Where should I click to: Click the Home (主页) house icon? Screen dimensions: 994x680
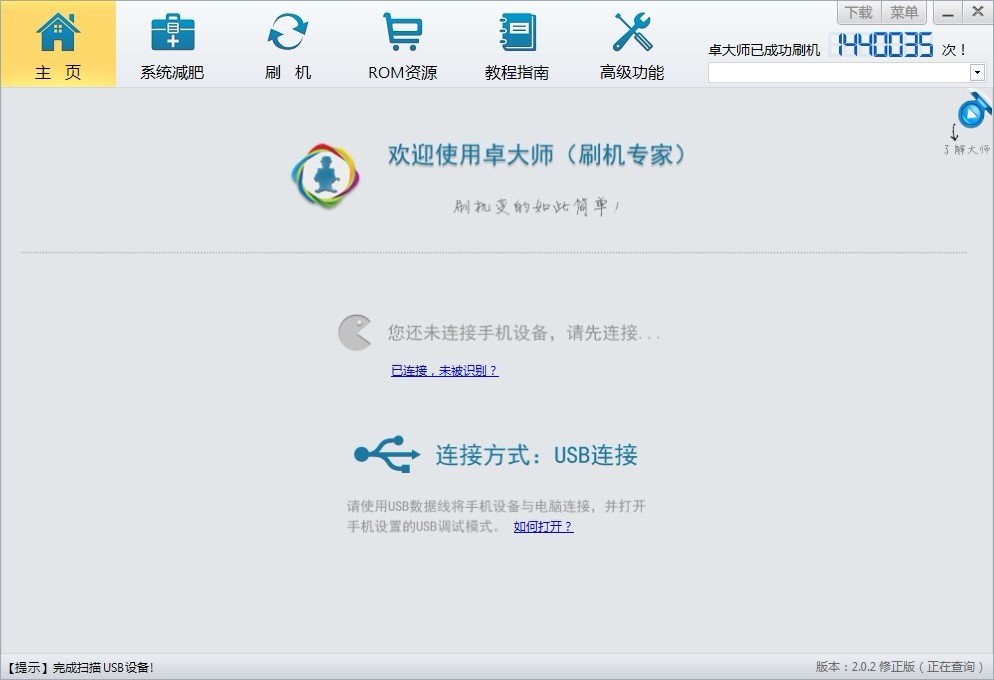[x=58, y=32]
